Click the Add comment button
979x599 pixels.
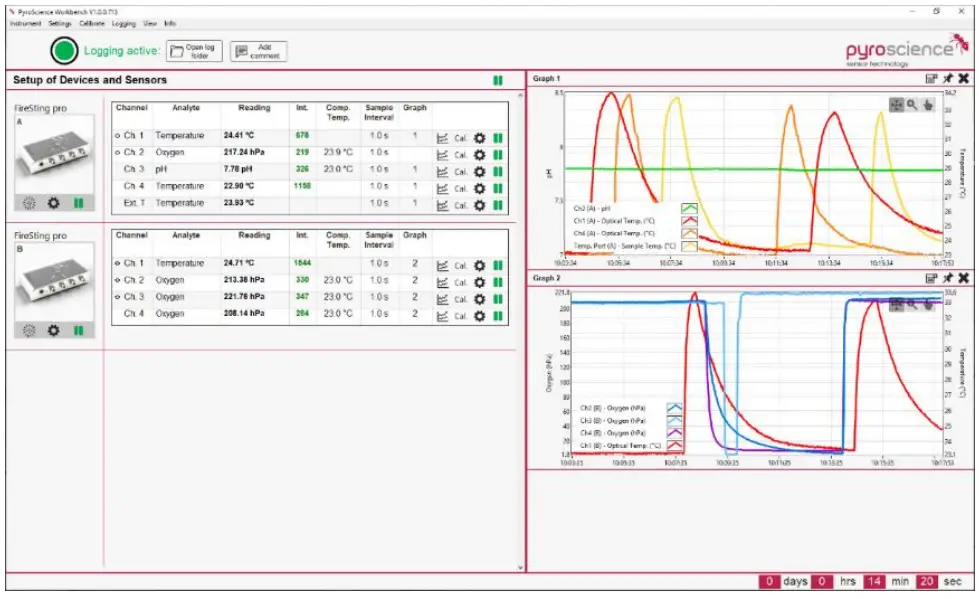[258, 51]
